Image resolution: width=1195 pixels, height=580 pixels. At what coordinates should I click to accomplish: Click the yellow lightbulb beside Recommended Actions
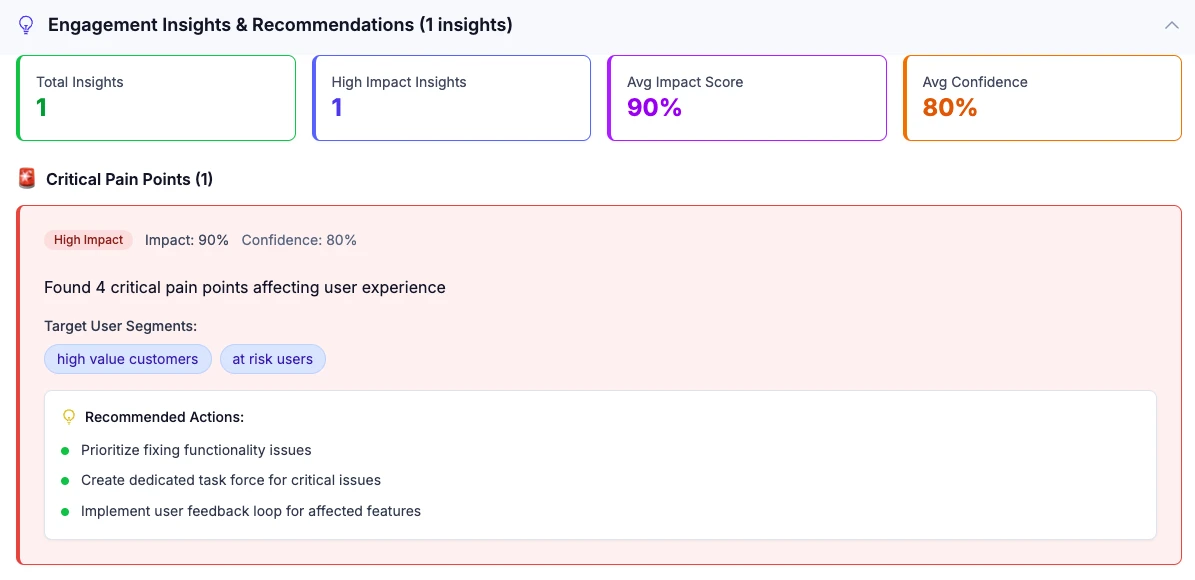[x=69, y=417]
